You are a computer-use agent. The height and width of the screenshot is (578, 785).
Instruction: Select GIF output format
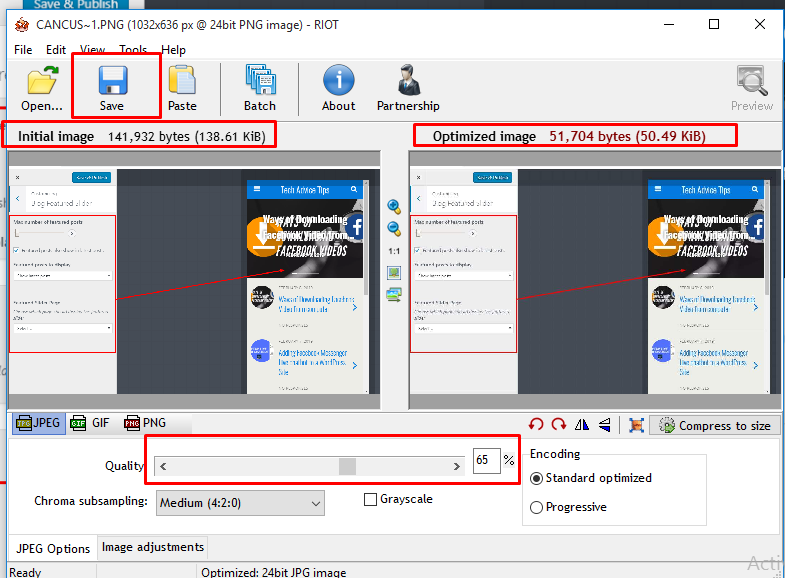(90, 423)
